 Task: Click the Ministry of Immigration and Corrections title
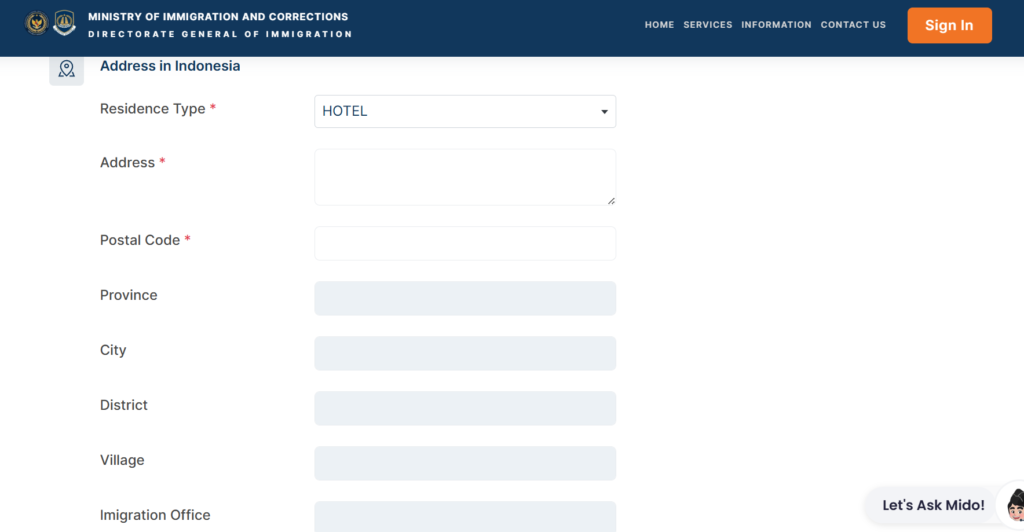point(218,17)
